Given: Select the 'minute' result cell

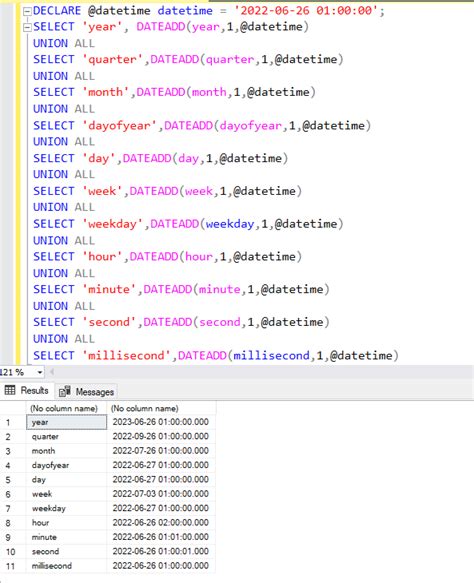Looking at the screenshot, I should tap(67, 537).
